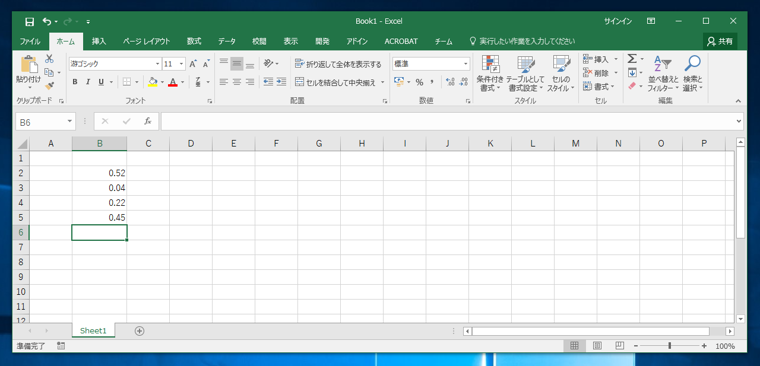Screen dimensions: 760x366
Task: Switch to the ページ レイアウト tab
Action: tap(146, 41)
